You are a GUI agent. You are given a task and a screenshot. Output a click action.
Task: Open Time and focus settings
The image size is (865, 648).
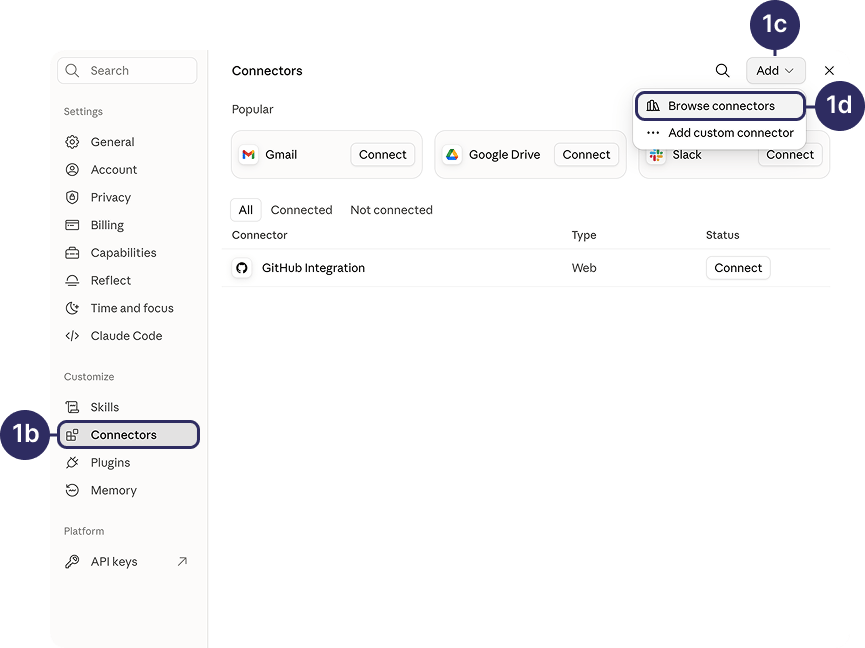click(x=127, y=308)
